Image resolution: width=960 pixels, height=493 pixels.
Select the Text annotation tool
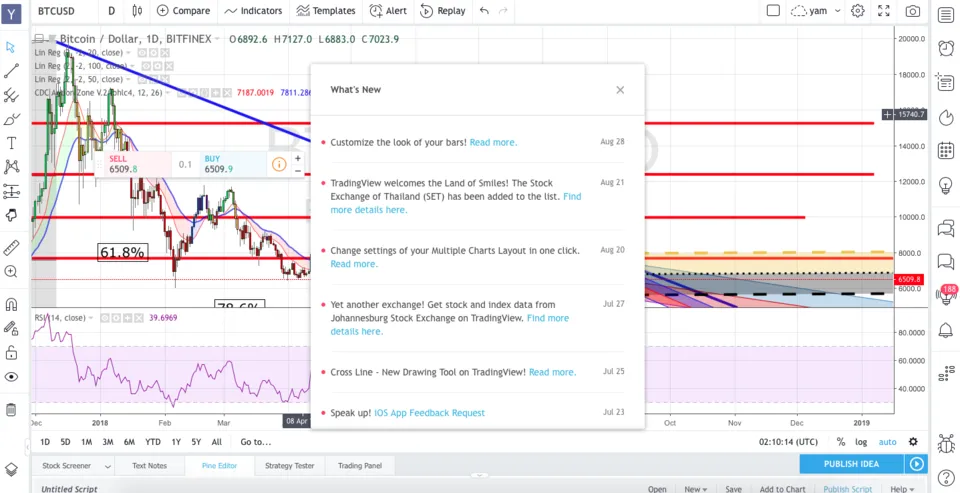pyautogui.click(x=11, y=143)
